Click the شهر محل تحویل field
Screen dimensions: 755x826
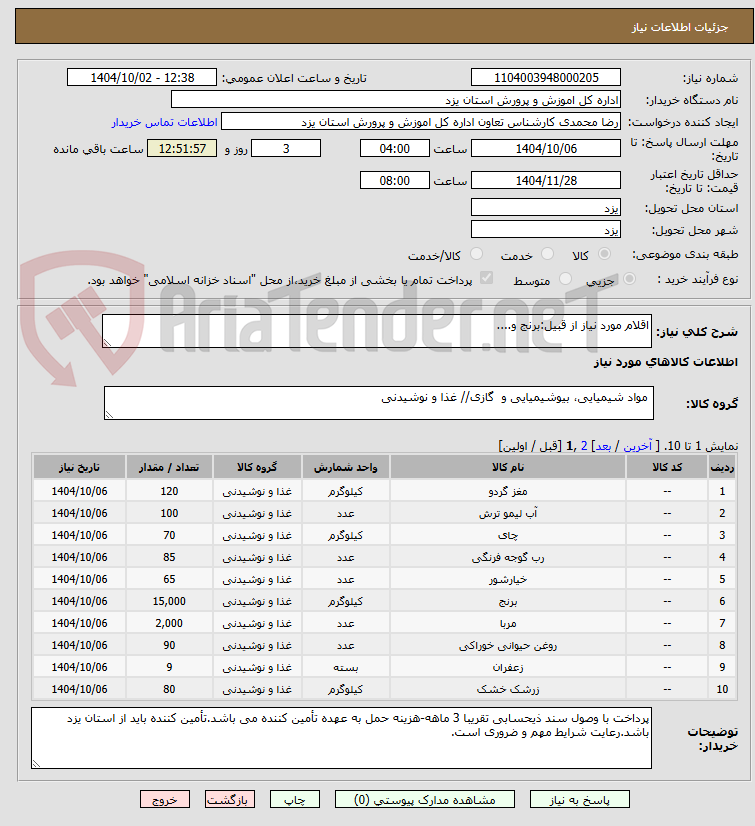(546, 230)
